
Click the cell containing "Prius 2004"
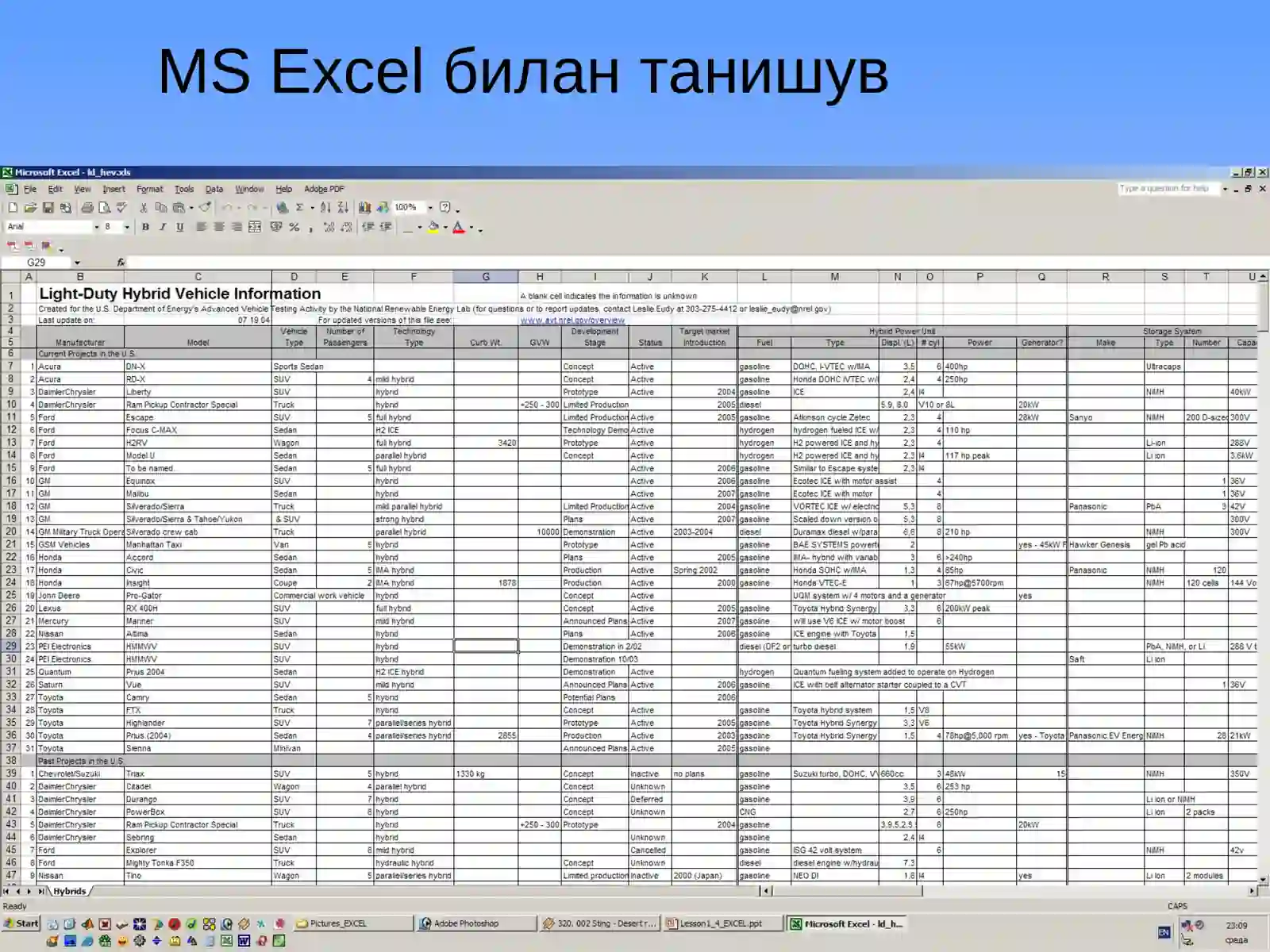tap(198, 672)
